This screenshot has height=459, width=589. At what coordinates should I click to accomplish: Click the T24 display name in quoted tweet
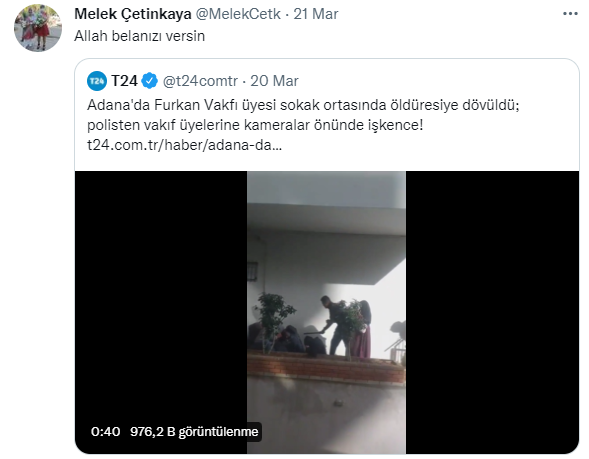(124, 81)
